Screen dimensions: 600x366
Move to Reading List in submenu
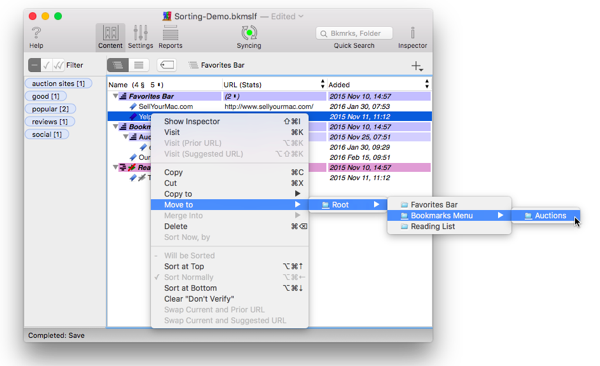449,226
